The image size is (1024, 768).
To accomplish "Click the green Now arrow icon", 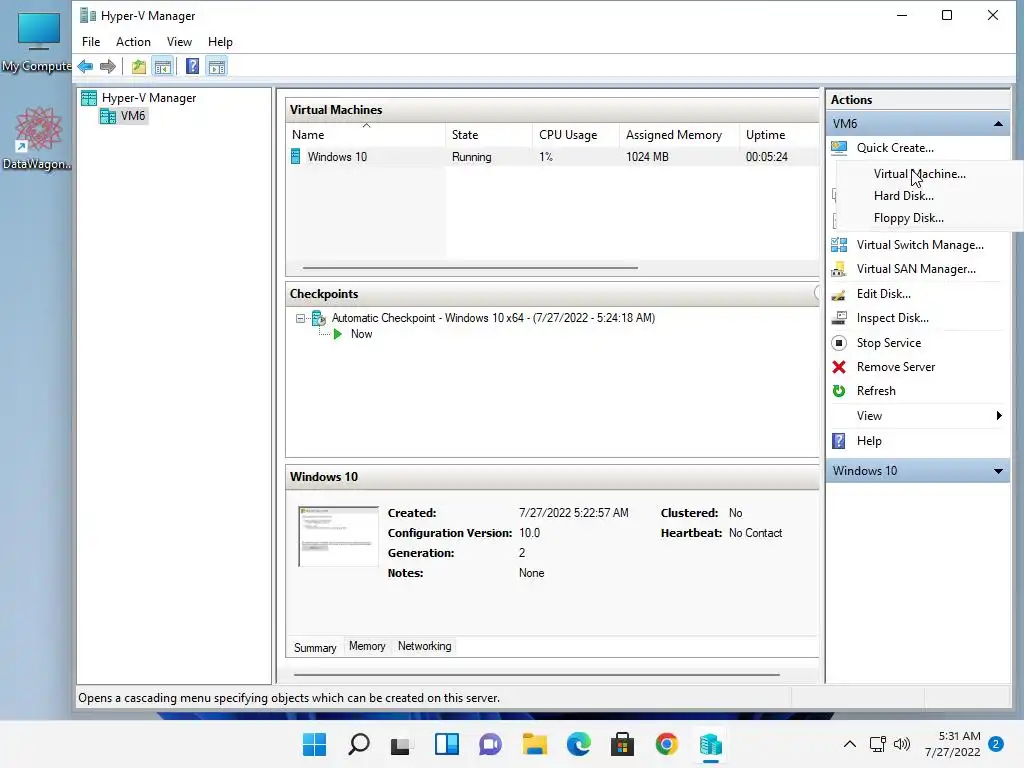I will coord(338,334).
